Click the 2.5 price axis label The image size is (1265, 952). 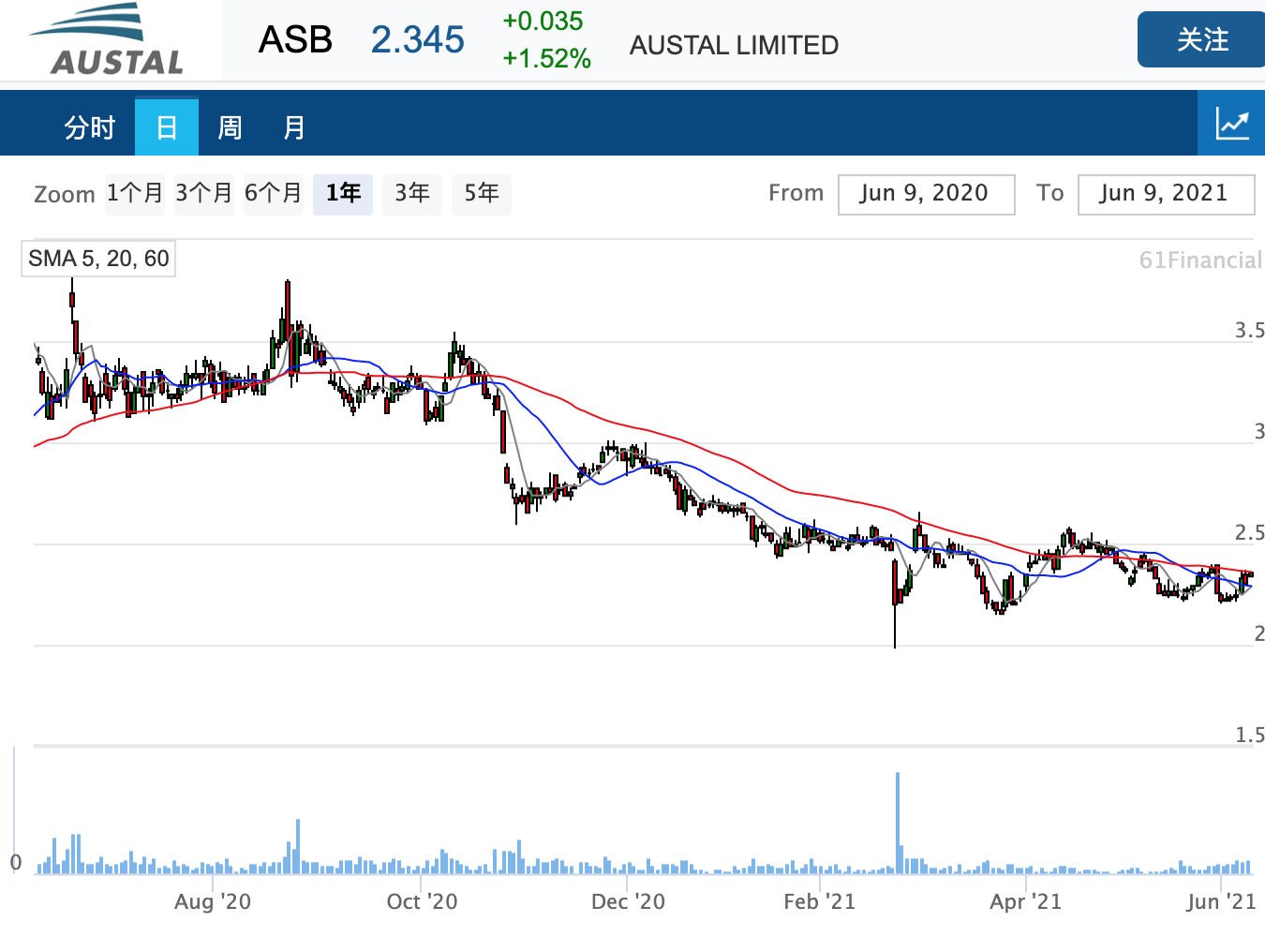(1249, 532)
